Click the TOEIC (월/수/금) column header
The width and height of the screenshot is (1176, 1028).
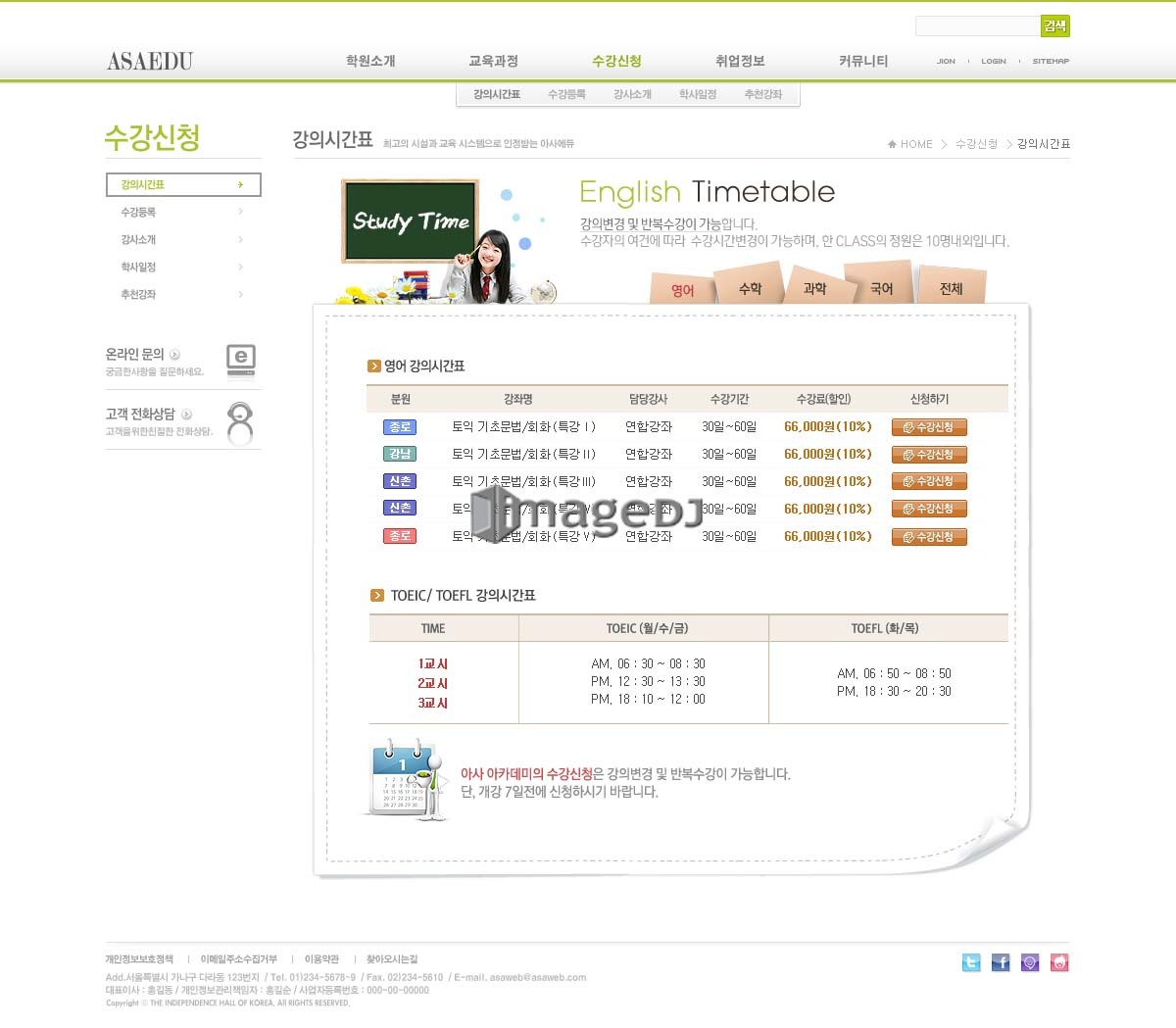pyautogui.click(x=647, y=628)
